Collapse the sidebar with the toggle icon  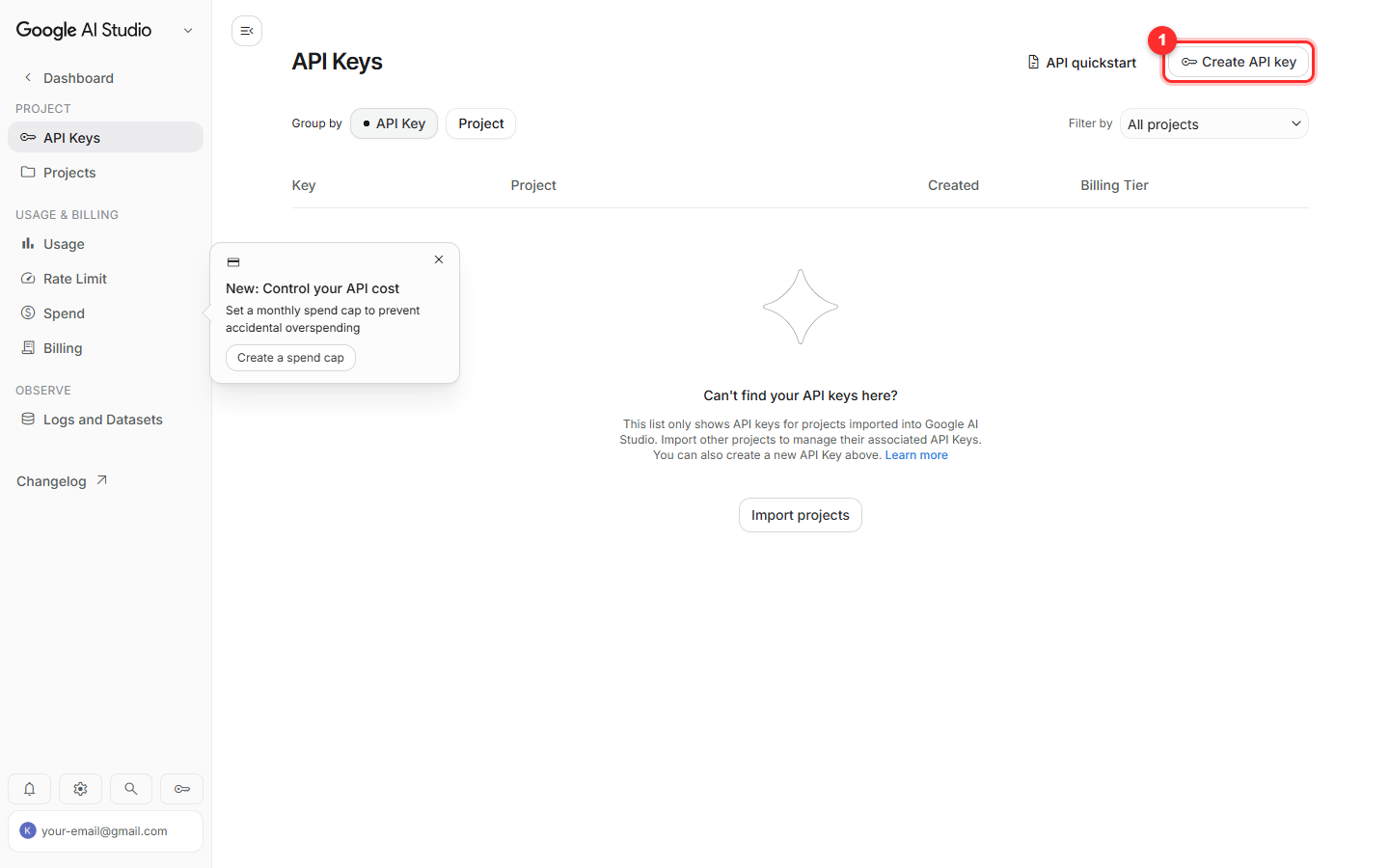click(247, 31)
